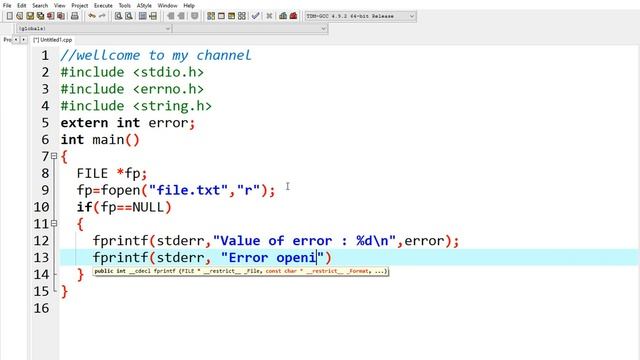
Task: Click the Rebuild All icon
Action: [x=242, y=16]
